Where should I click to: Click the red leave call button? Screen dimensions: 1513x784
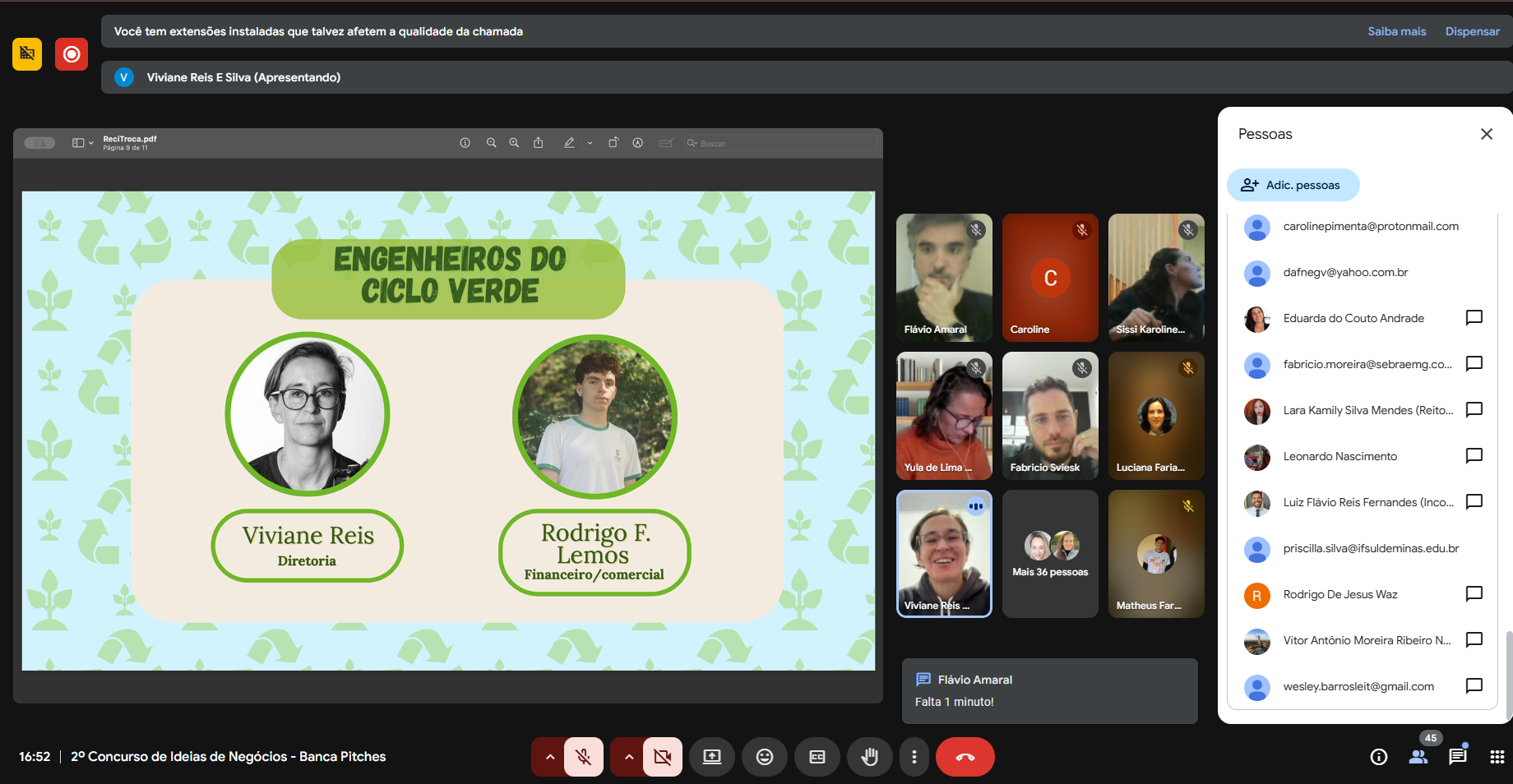coord(965,757)
